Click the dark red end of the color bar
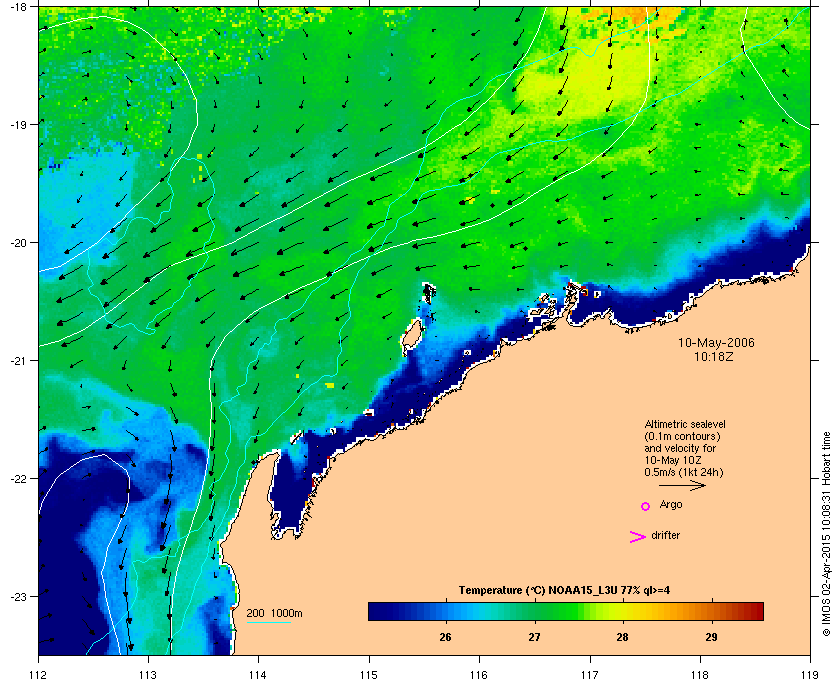Screen dimensions: 840x680 point(756,611)
